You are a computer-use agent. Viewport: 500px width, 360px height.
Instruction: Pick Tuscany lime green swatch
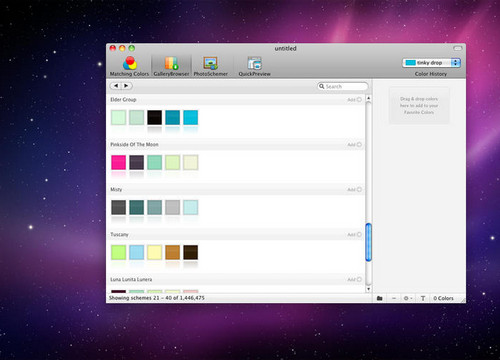coord(118,252)
